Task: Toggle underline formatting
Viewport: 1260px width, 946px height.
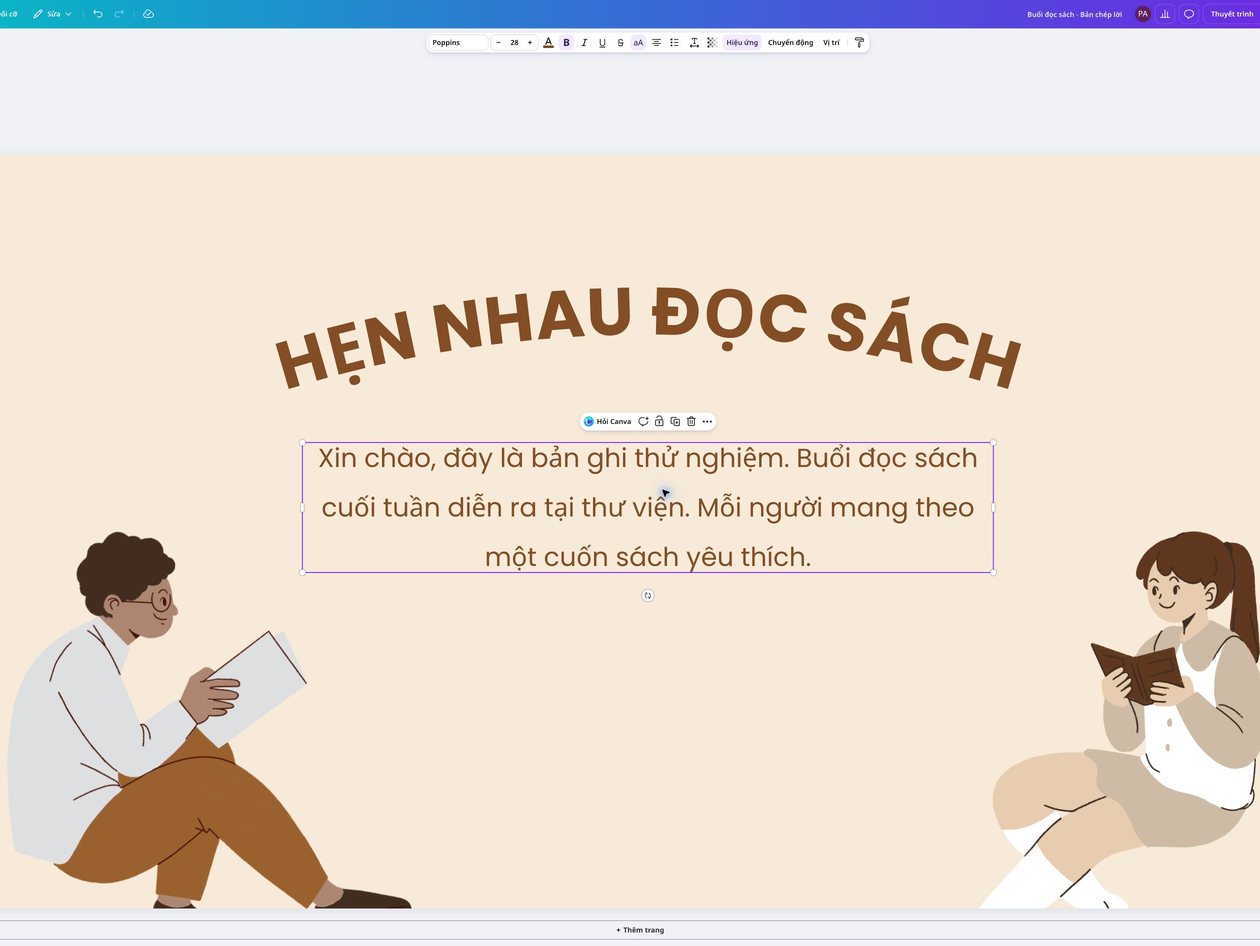Action: 602,43
